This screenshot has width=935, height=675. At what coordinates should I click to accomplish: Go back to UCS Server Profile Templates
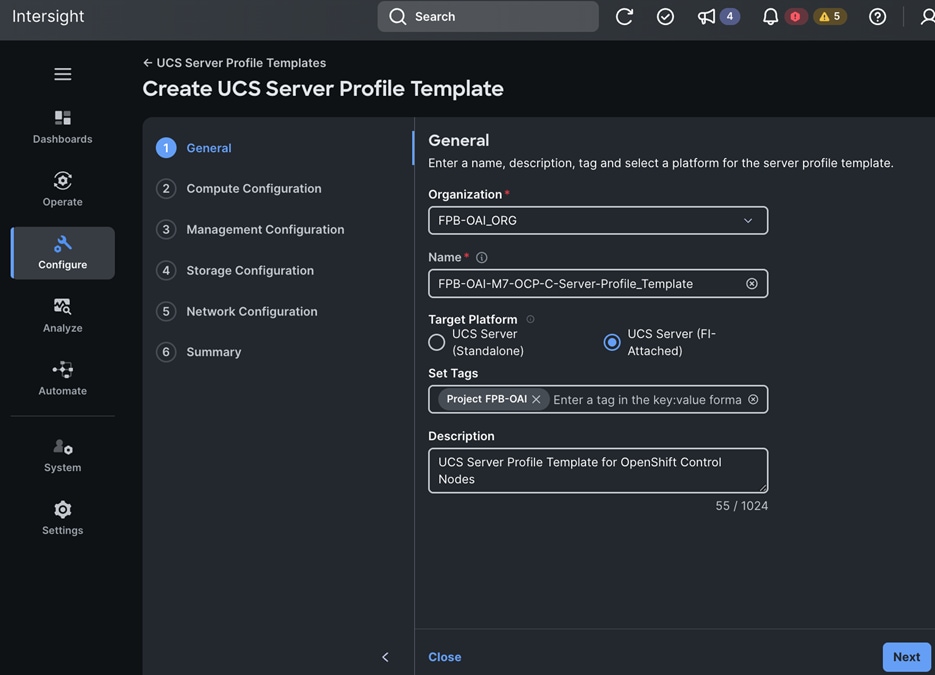click(234, 63)
